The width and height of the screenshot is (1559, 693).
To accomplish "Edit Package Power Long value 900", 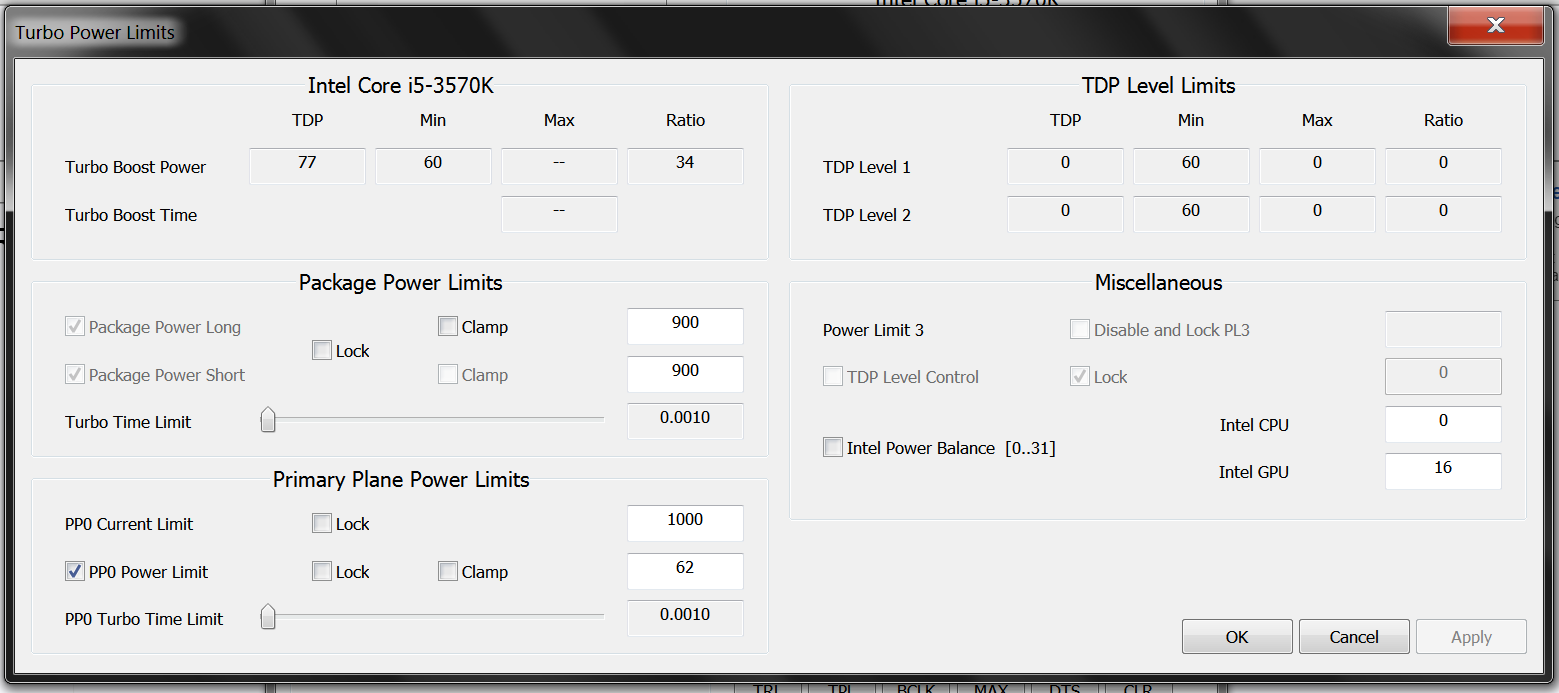I will tap(685, 326).
